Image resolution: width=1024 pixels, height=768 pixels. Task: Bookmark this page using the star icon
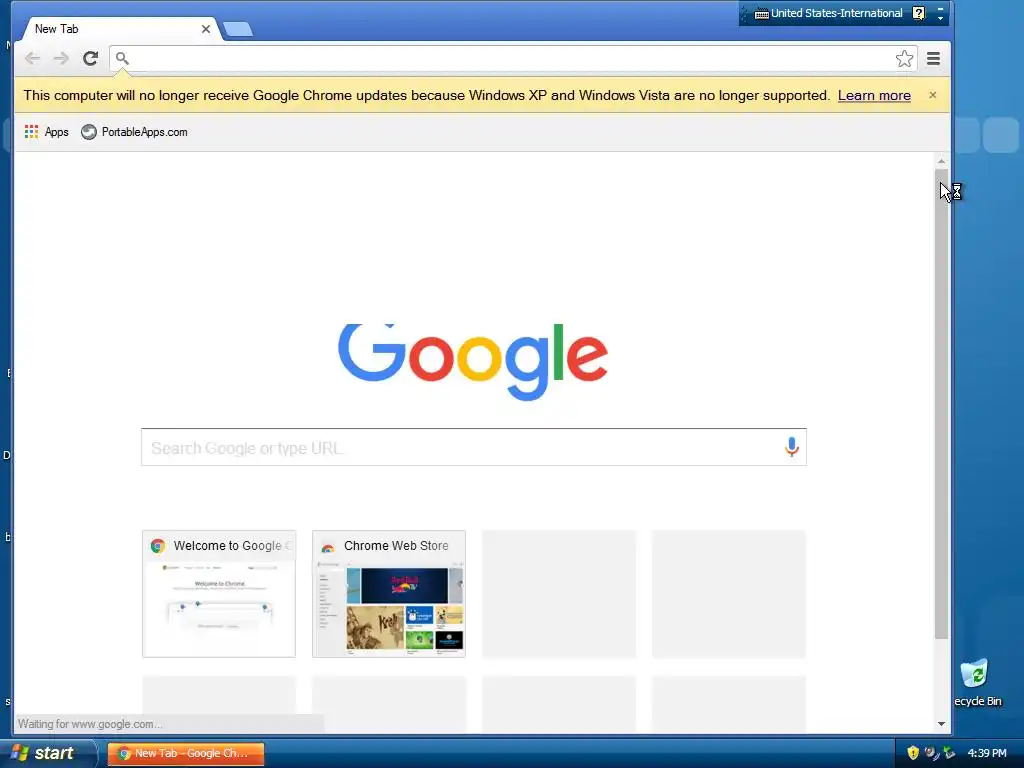(x=904, y=59)
